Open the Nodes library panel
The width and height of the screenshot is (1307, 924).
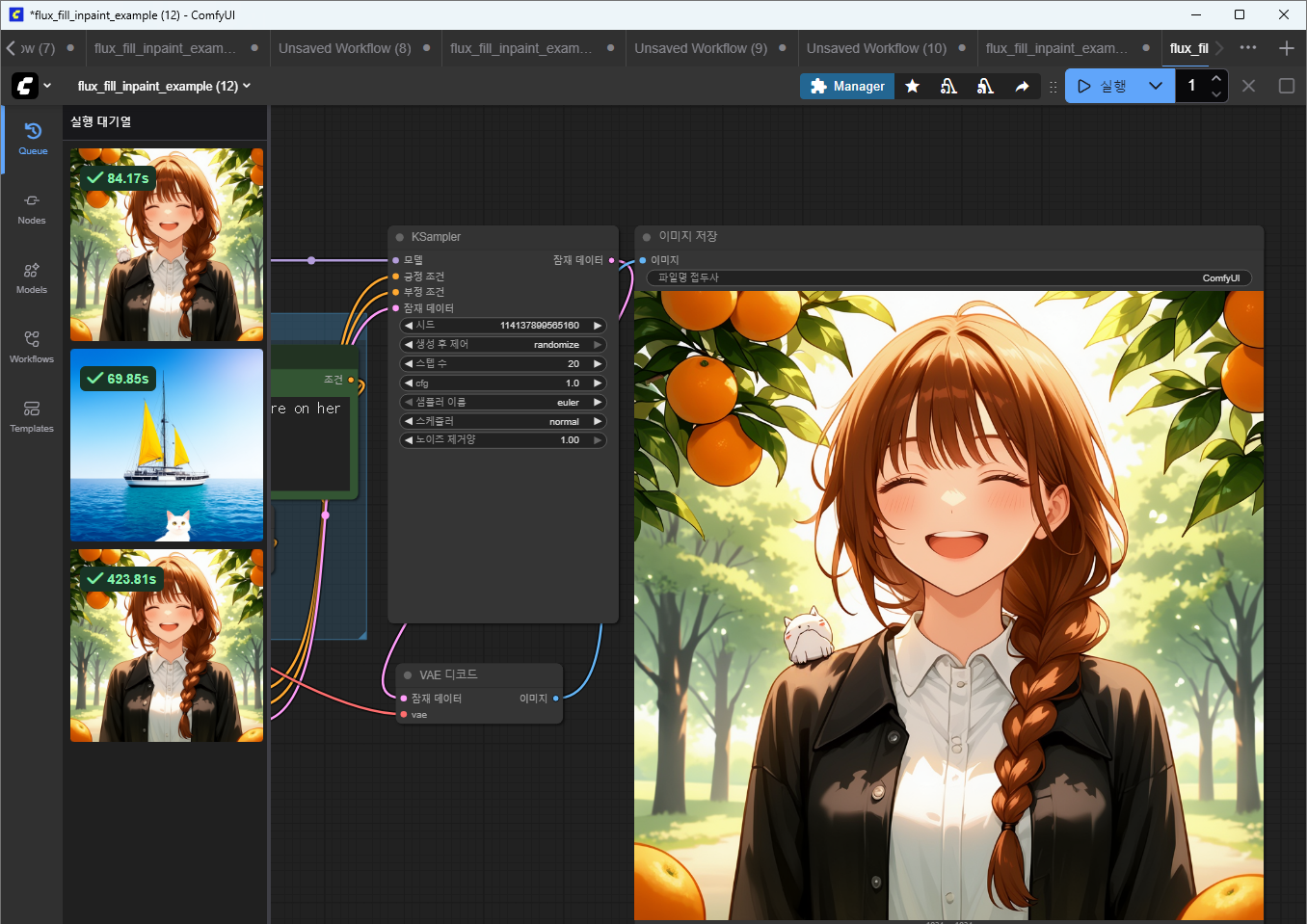(32, 208)
